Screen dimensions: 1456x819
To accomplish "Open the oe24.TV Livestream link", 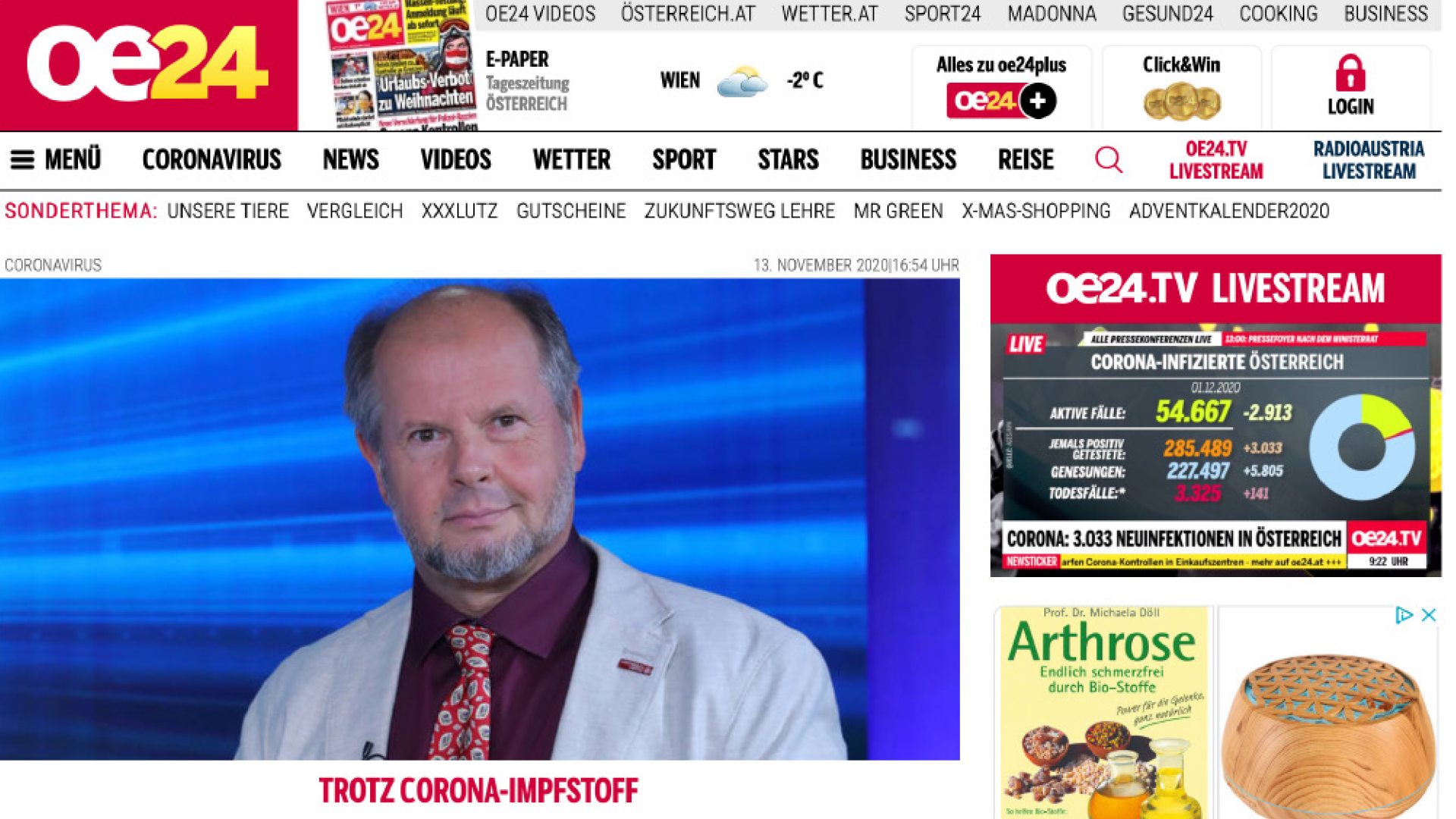I will tap(1216, 160).
